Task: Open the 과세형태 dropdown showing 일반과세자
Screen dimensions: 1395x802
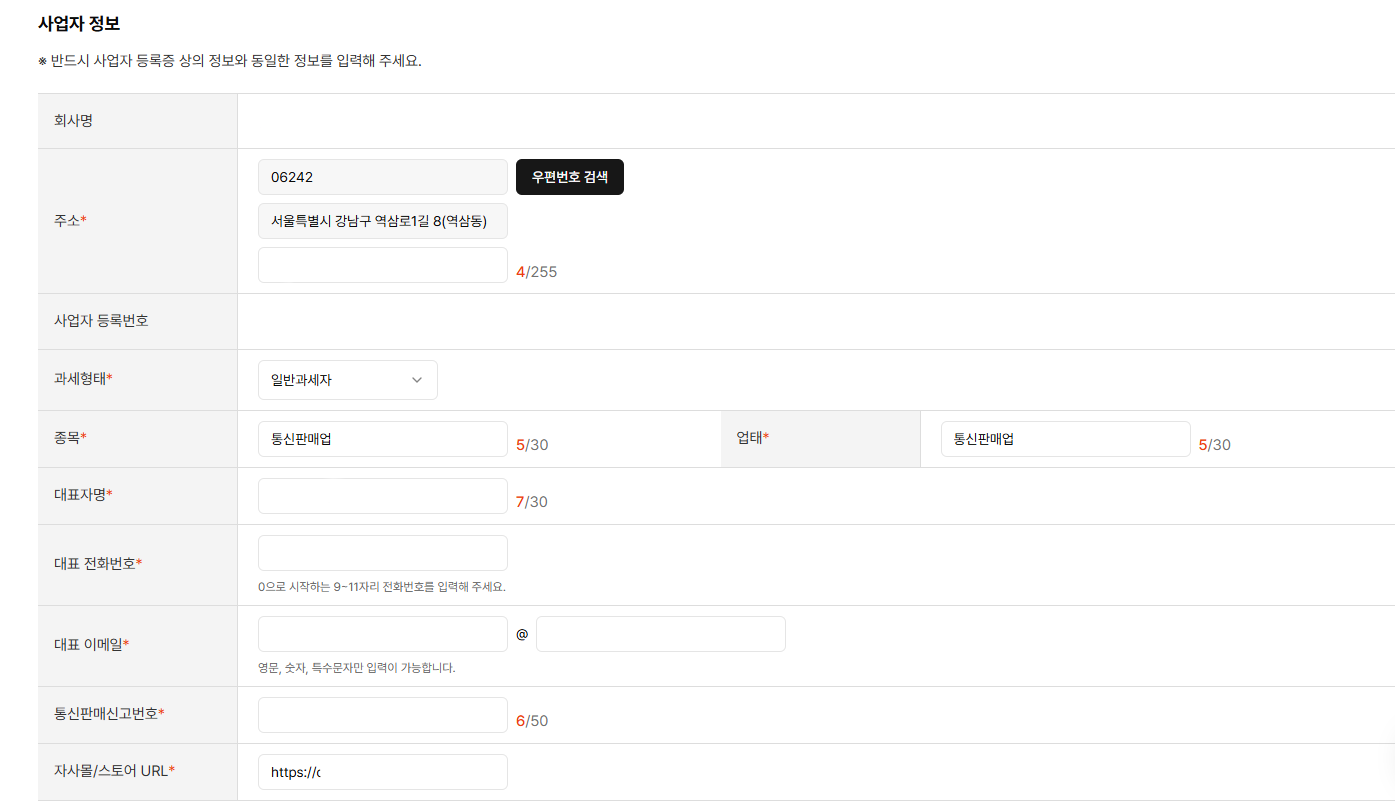Action: (347, 380)
